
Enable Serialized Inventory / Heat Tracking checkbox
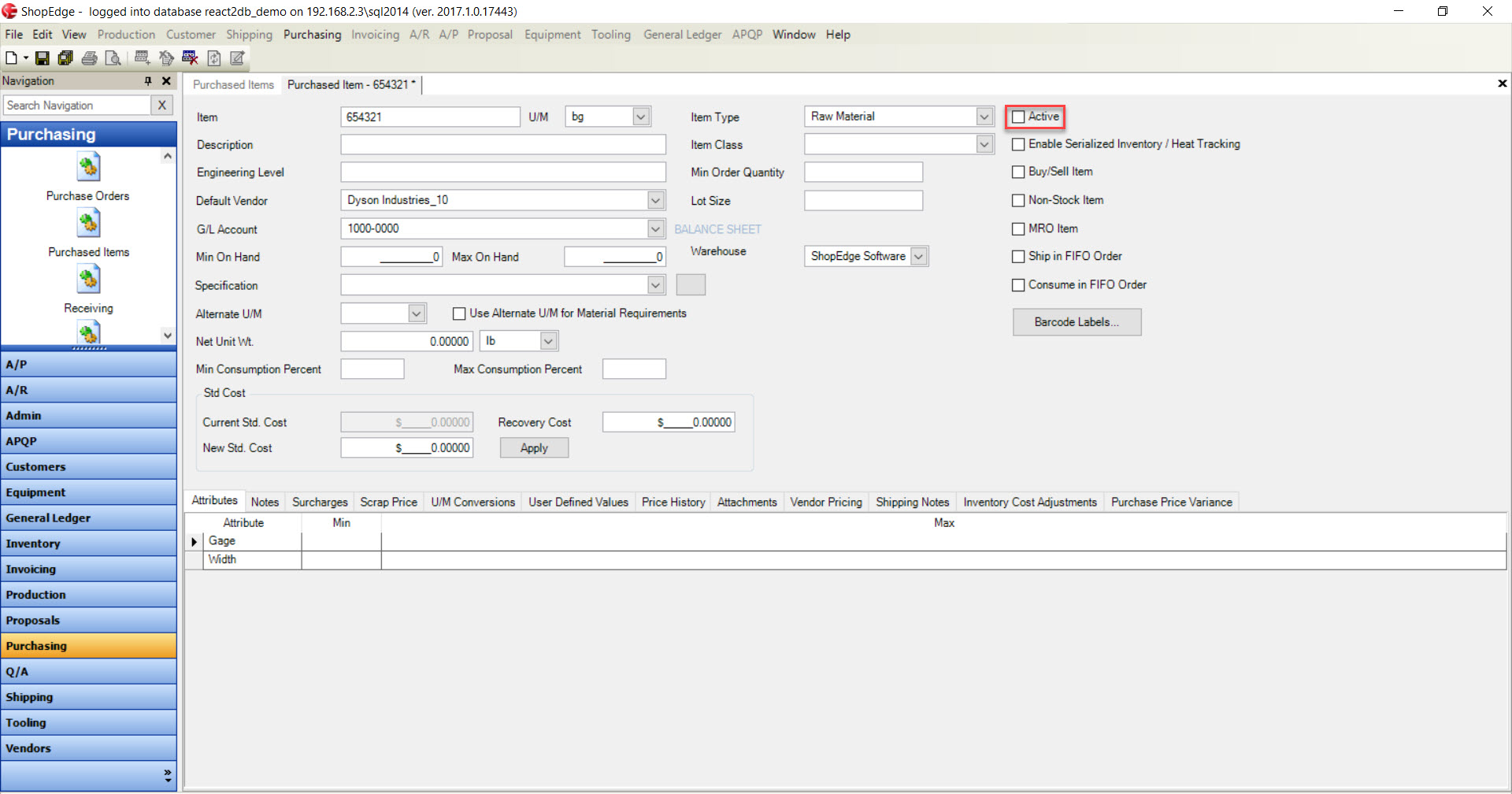(1018, 144)
